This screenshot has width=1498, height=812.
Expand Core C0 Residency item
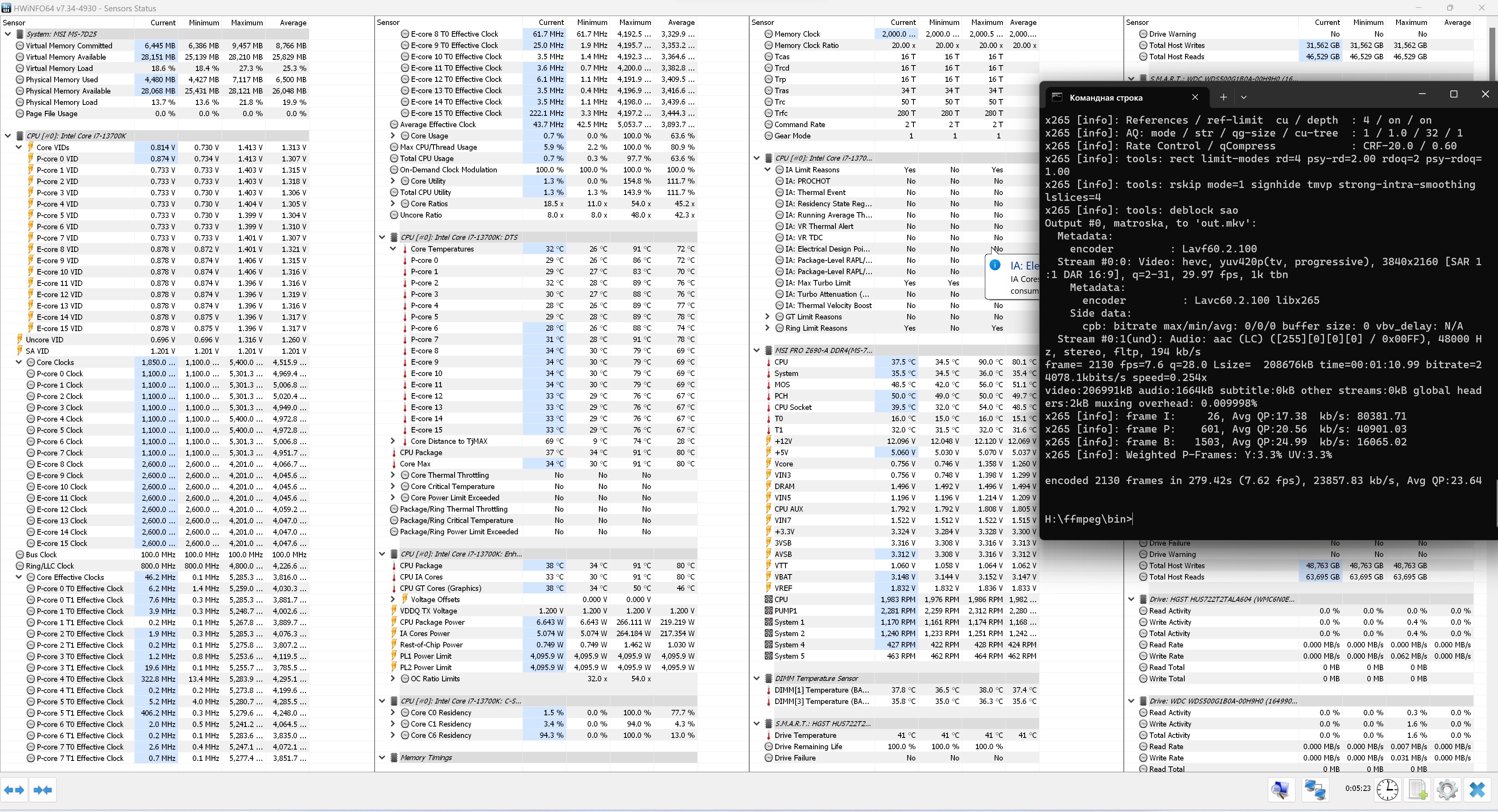tap(393, 713)
